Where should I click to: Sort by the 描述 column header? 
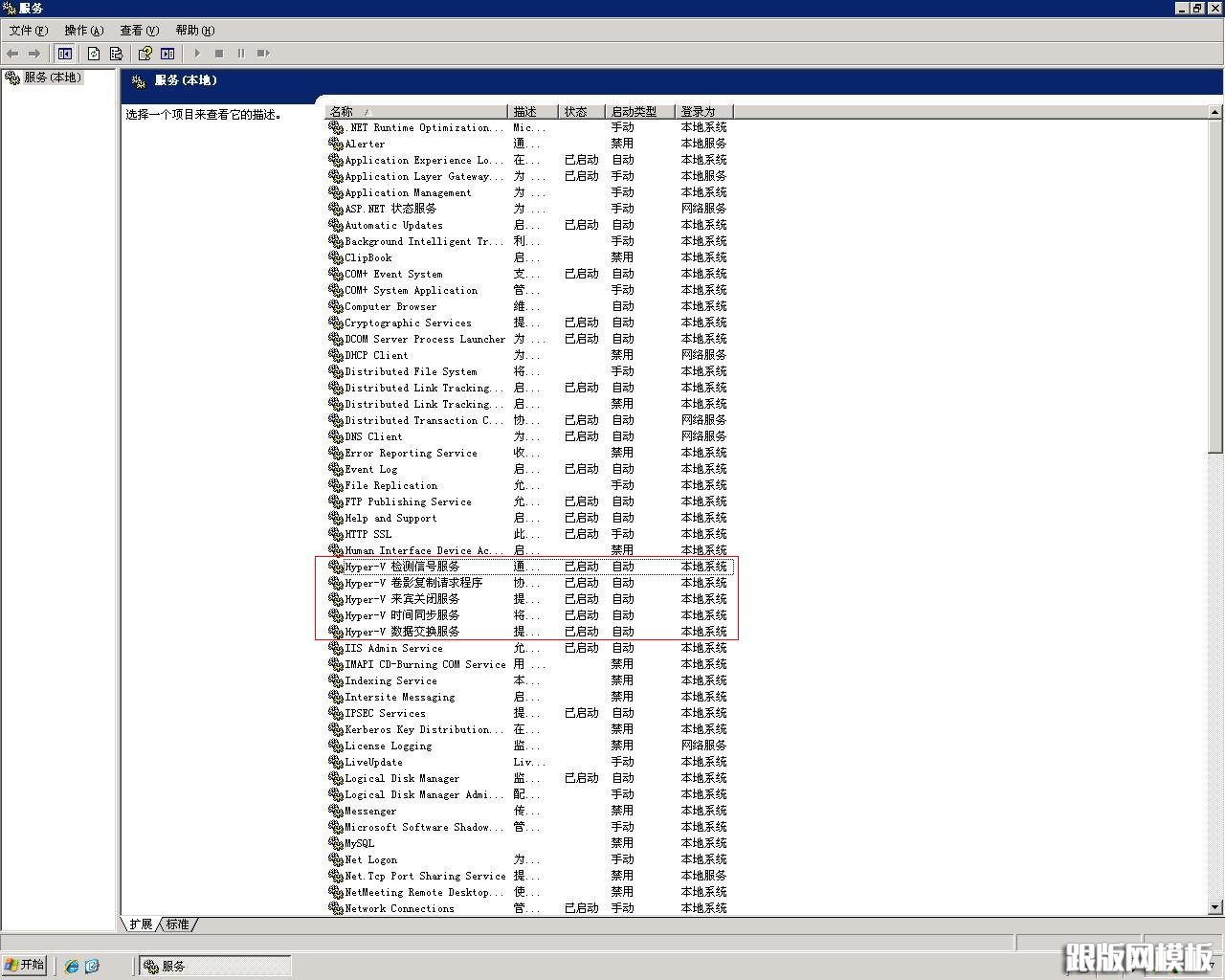tap(533, 111)
